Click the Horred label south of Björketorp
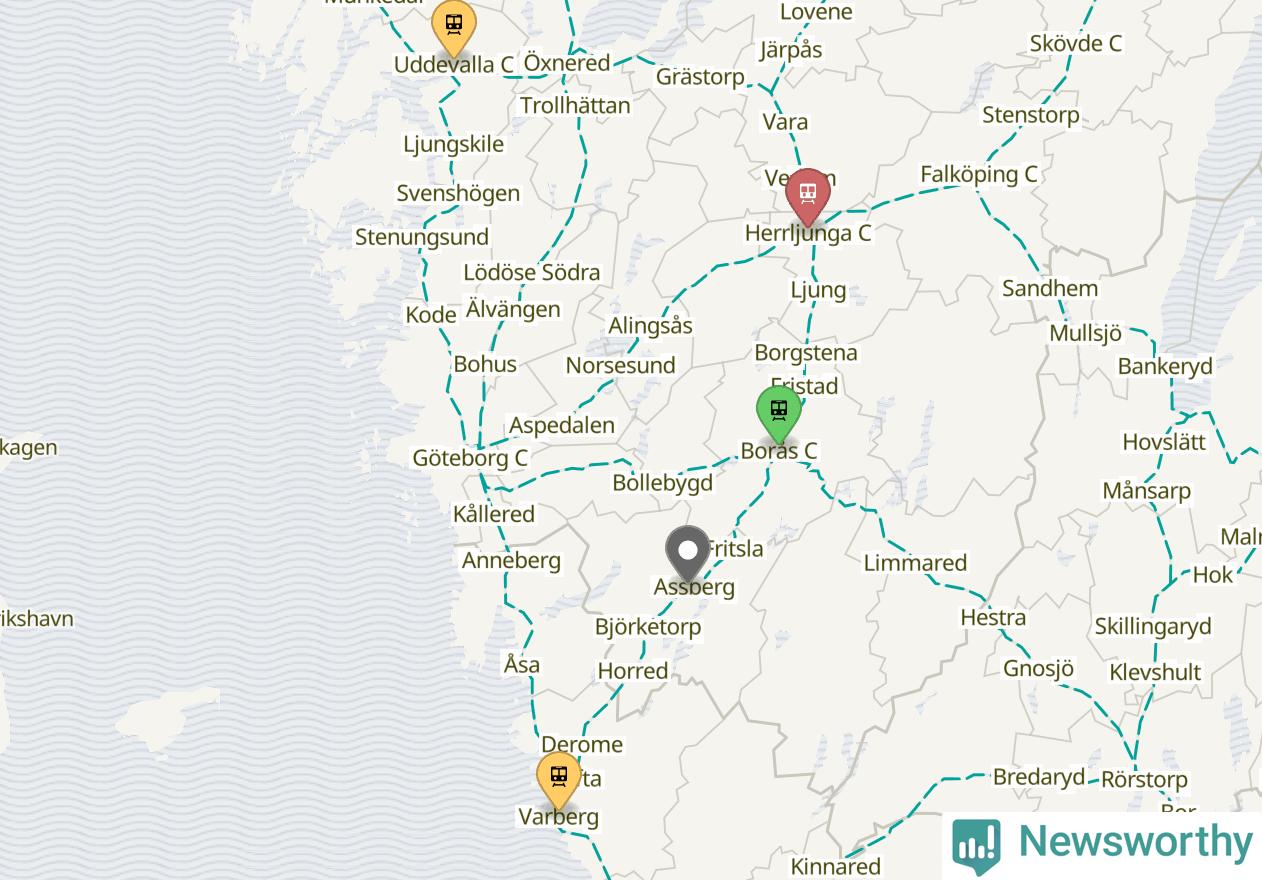The height and width of the screenshot is (880, 1262). pyautogui.click(x=632, y=671)
